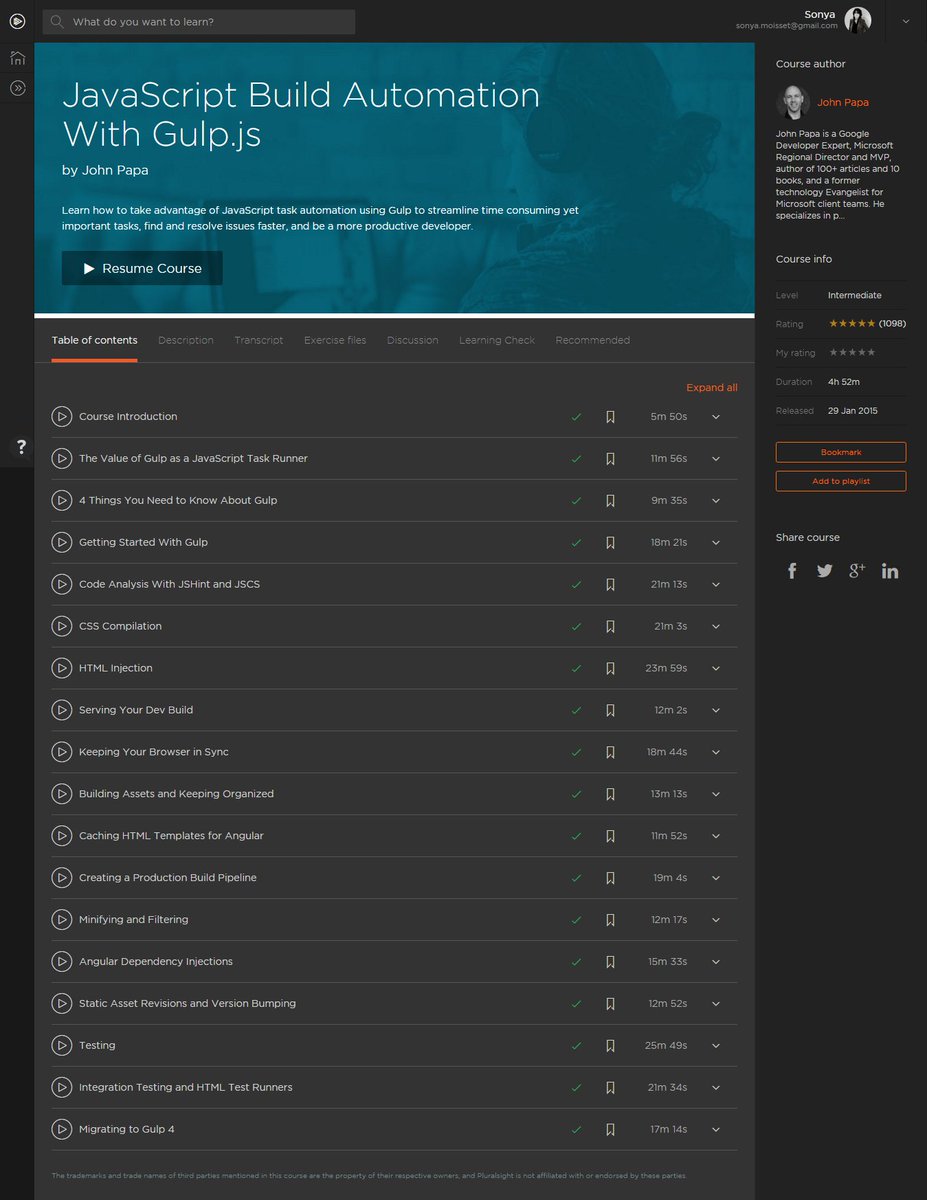
Task: Toggle completion check for Static Asset Revisions
Action: click(x=576, y=1004)
